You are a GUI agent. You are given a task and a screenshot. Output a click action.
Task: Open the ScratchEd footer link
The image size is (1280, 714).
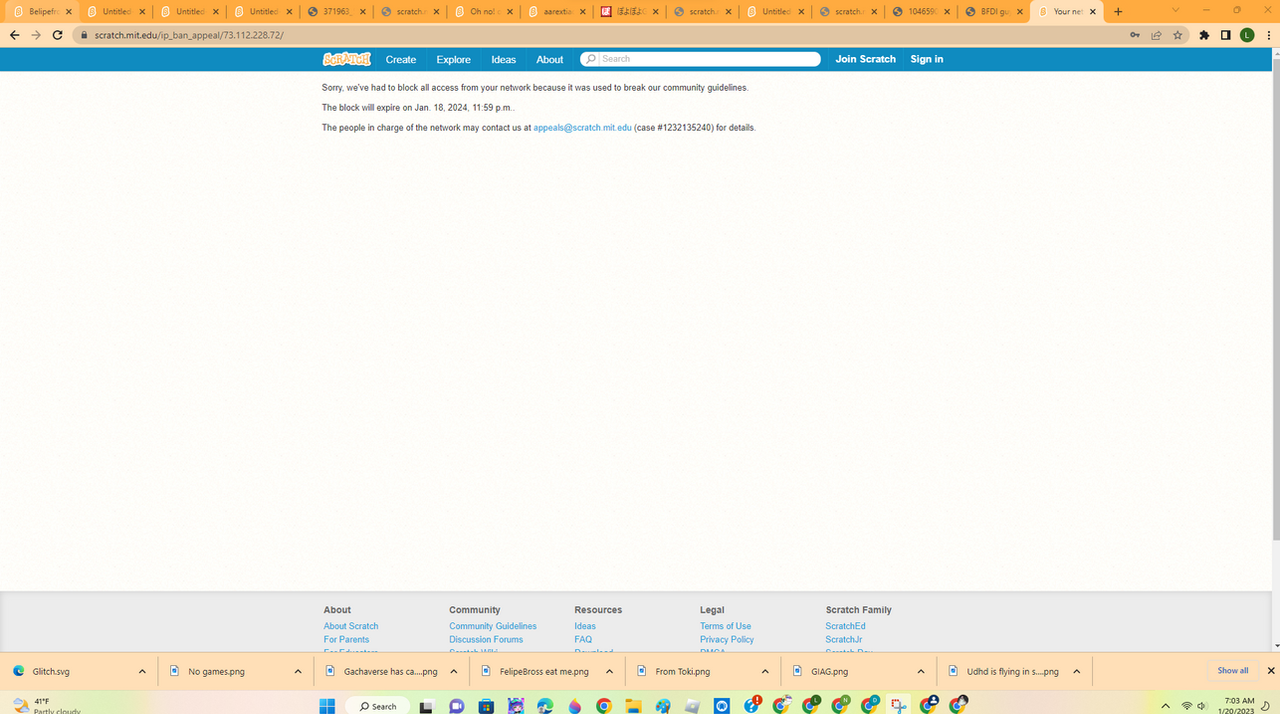(845, 626)
